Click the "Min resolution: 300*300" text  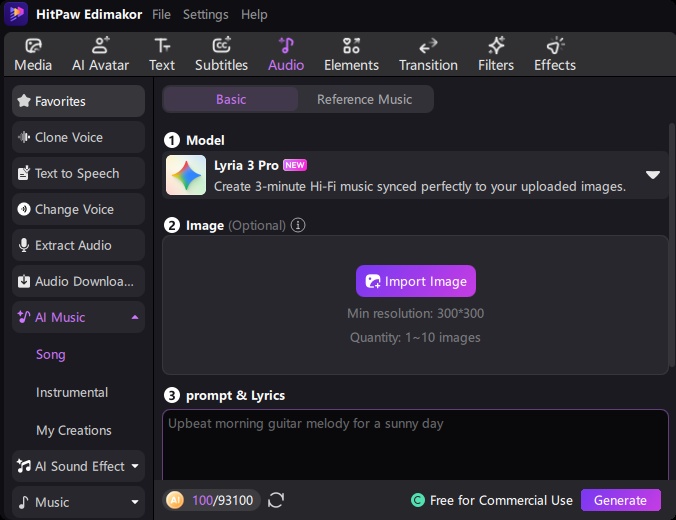tap(416, 313)
